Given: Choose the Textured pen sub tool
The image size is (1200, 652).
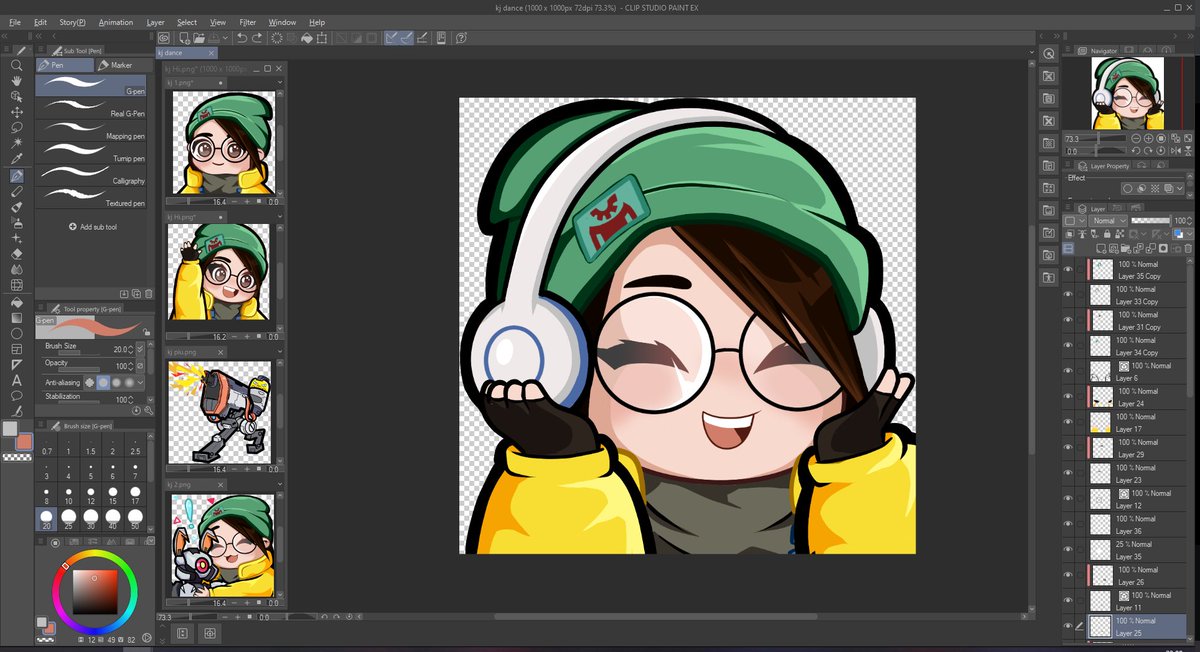Looking at the screenshot, I should (91, 197).
